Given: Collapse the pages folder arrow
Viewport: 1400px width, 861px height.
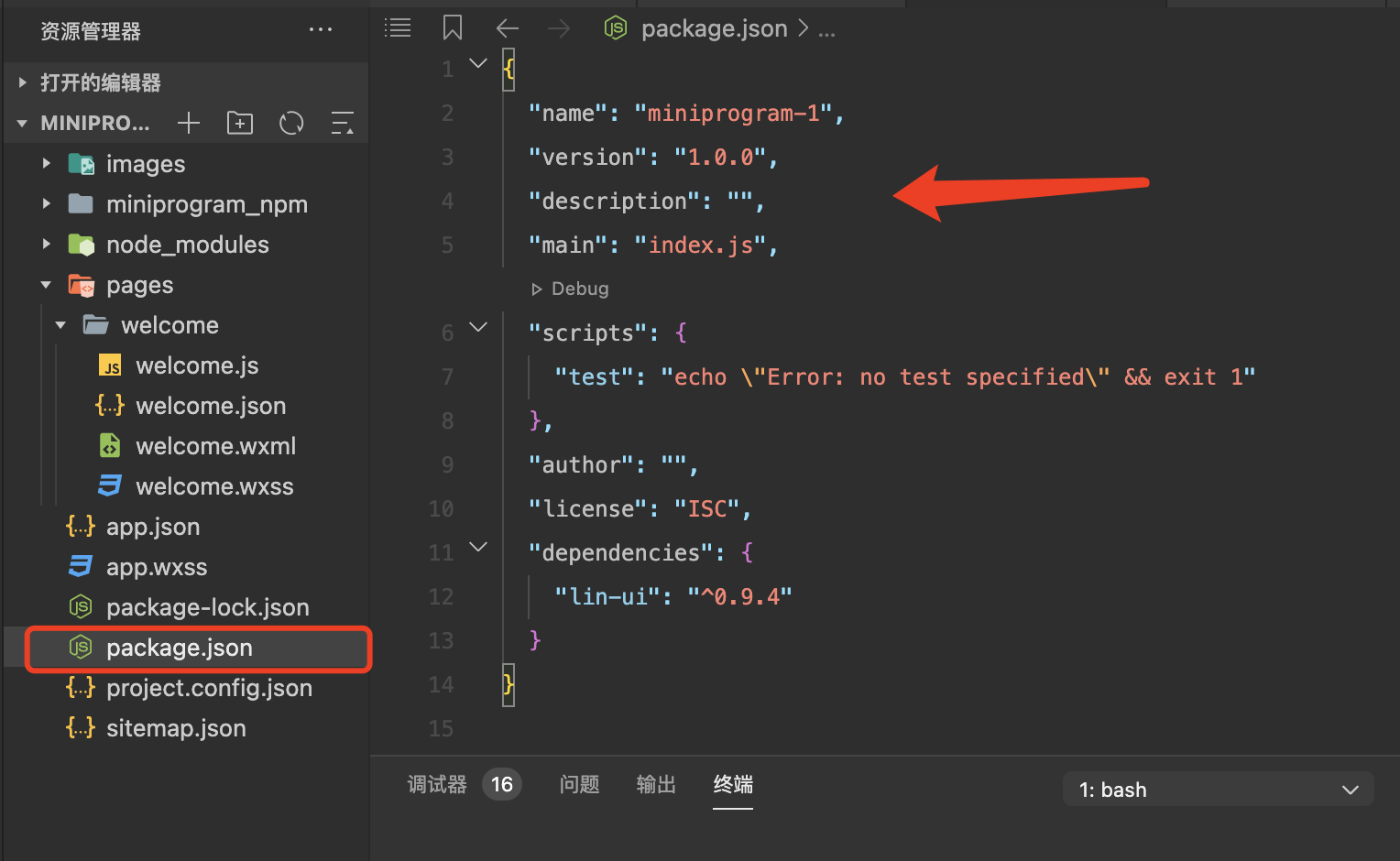Looking at the screenshot, I should 46,285.
